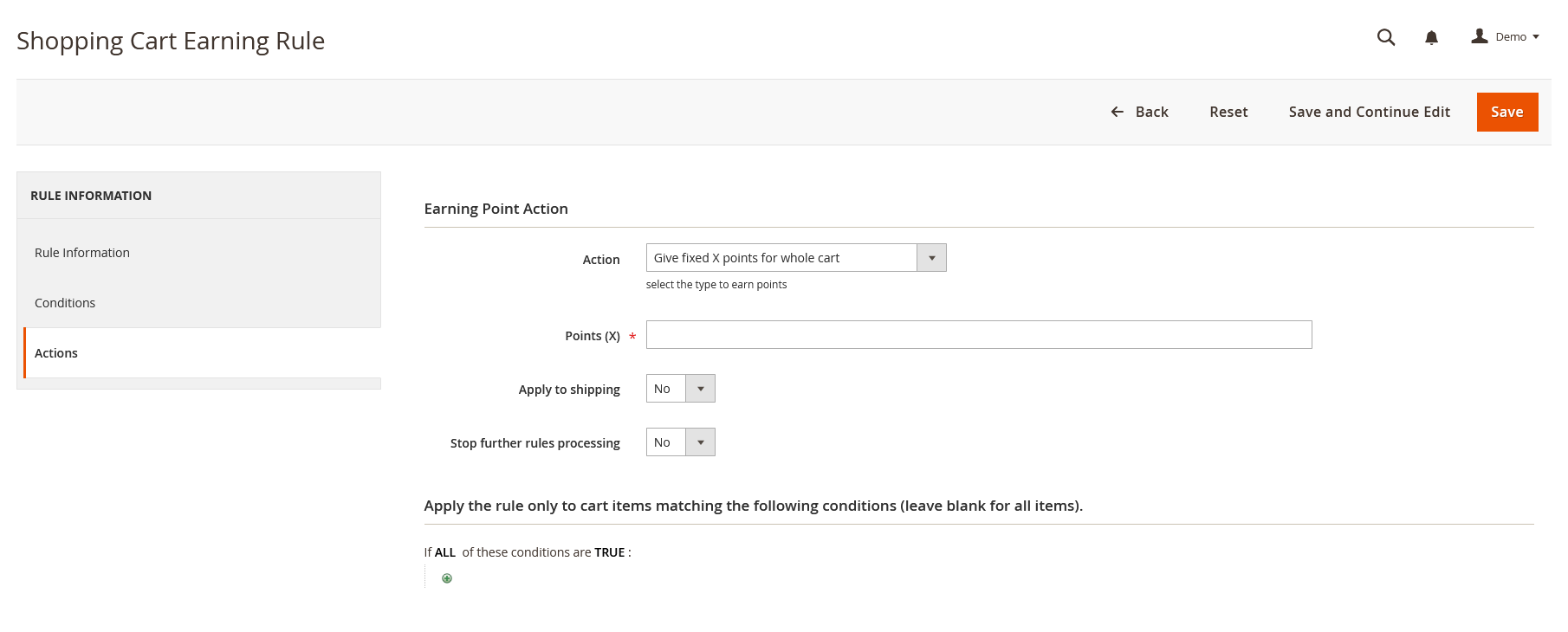Click the Reset button
The height and width of the screenshot is (632, 1568).
[1228, 112]
